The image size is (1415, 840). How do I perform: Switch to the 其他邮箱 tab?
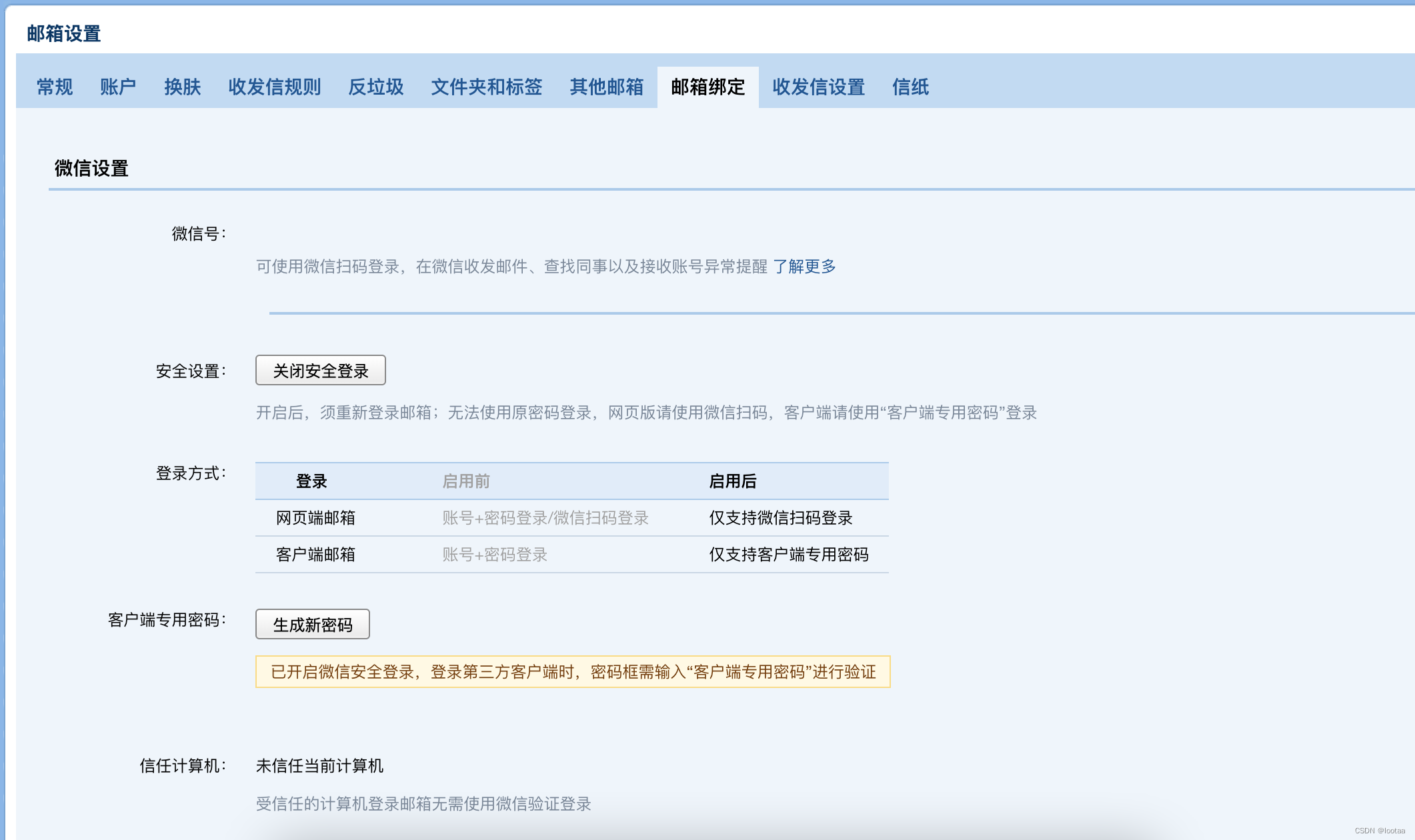point(607,87)
